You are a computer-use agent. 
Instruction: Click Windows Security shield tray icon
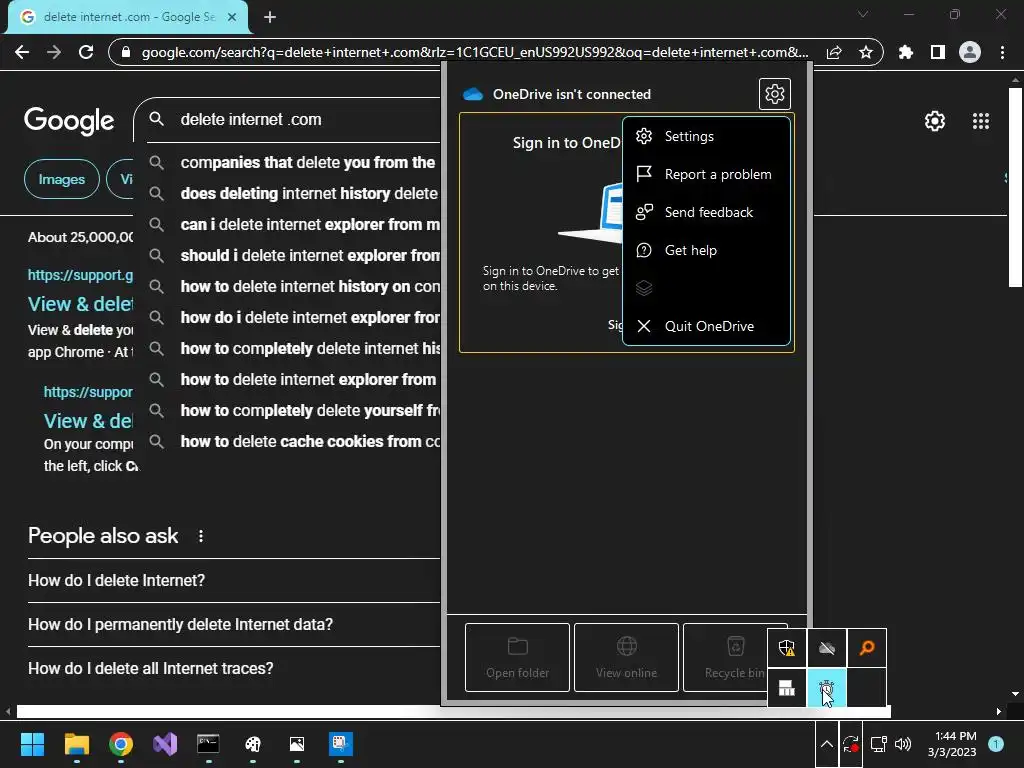[787, 648]
